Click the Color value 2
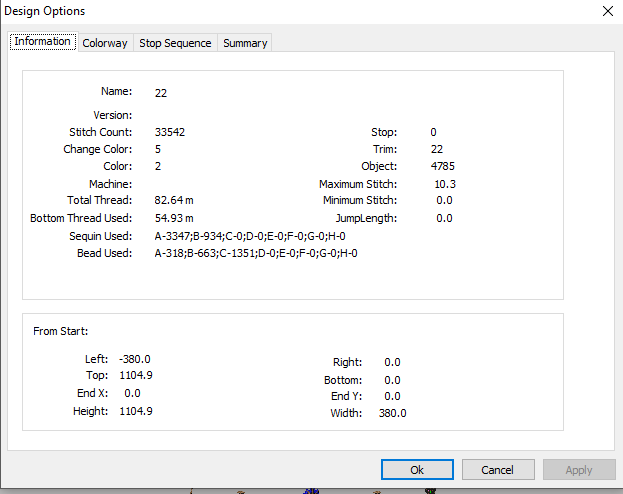Image resolution: width=623 pixels, height=494 pixels. [x=158, y=166]
